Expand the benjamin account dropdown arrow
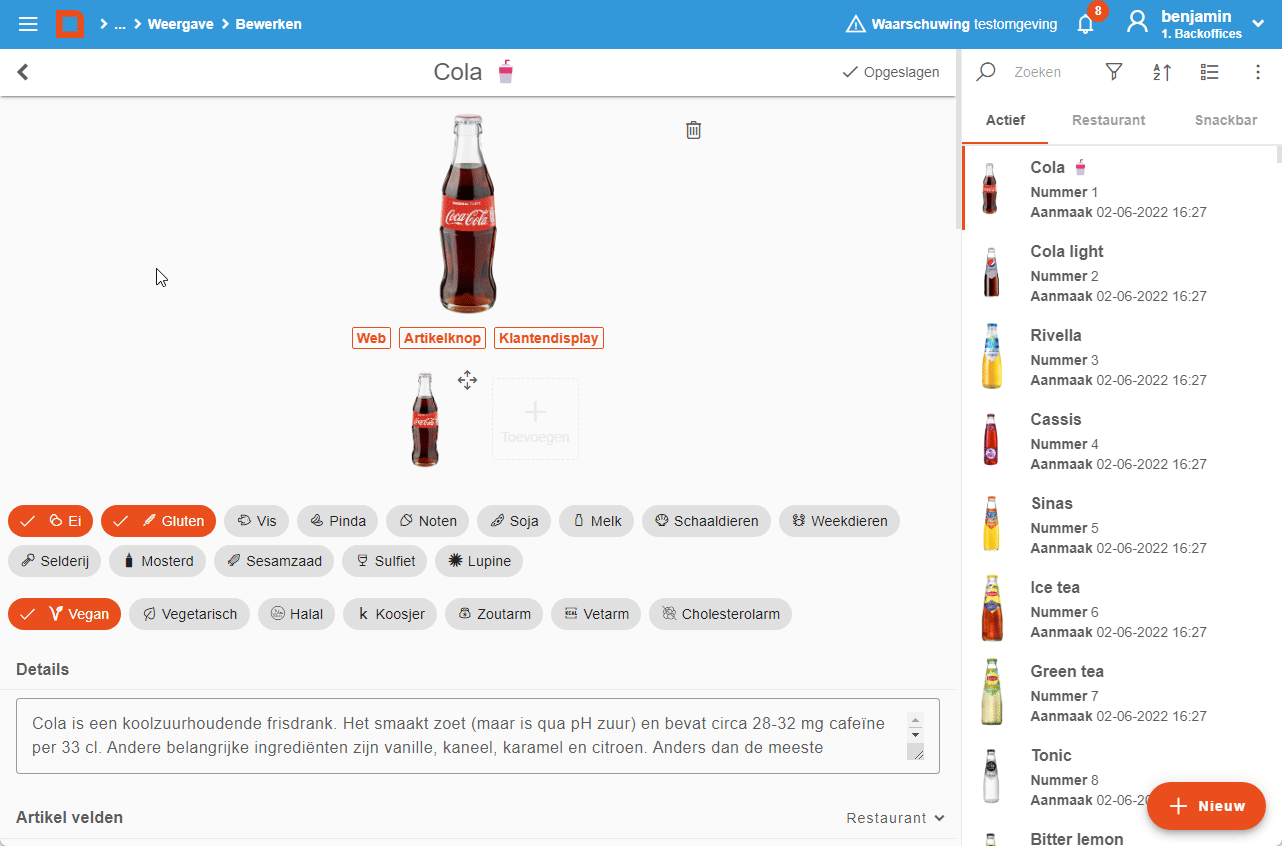Screen dimensions: 1282x846 (x=1258, y=22)
